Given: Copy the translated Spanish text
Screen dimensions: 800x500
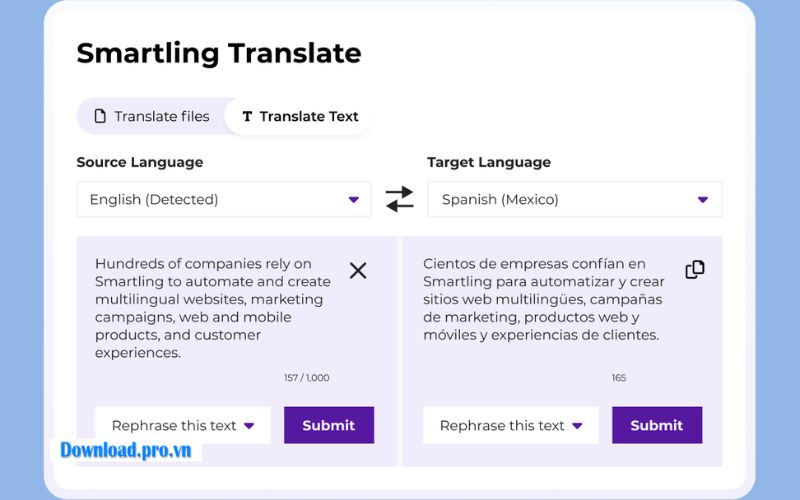Looking at the screenshot, I should click(694, 269).
